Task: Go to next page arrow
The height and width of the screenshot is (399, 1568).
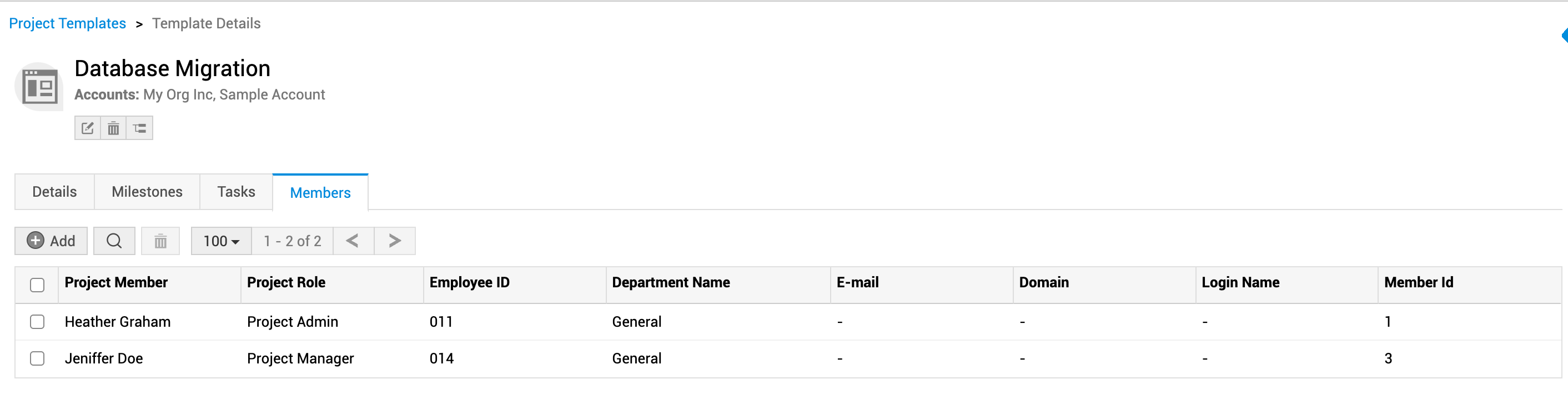Action: (x=394, y=241)
